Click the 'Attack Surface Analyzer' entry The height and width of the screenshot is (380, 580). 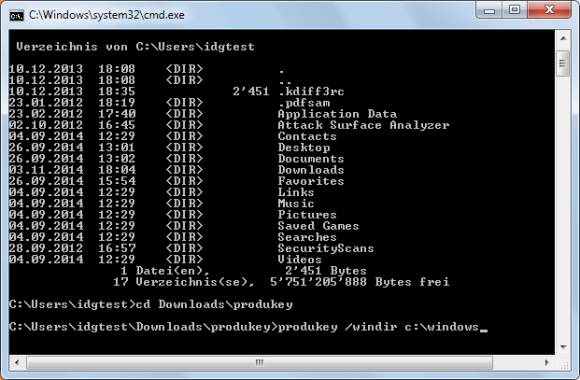(364, 125)
